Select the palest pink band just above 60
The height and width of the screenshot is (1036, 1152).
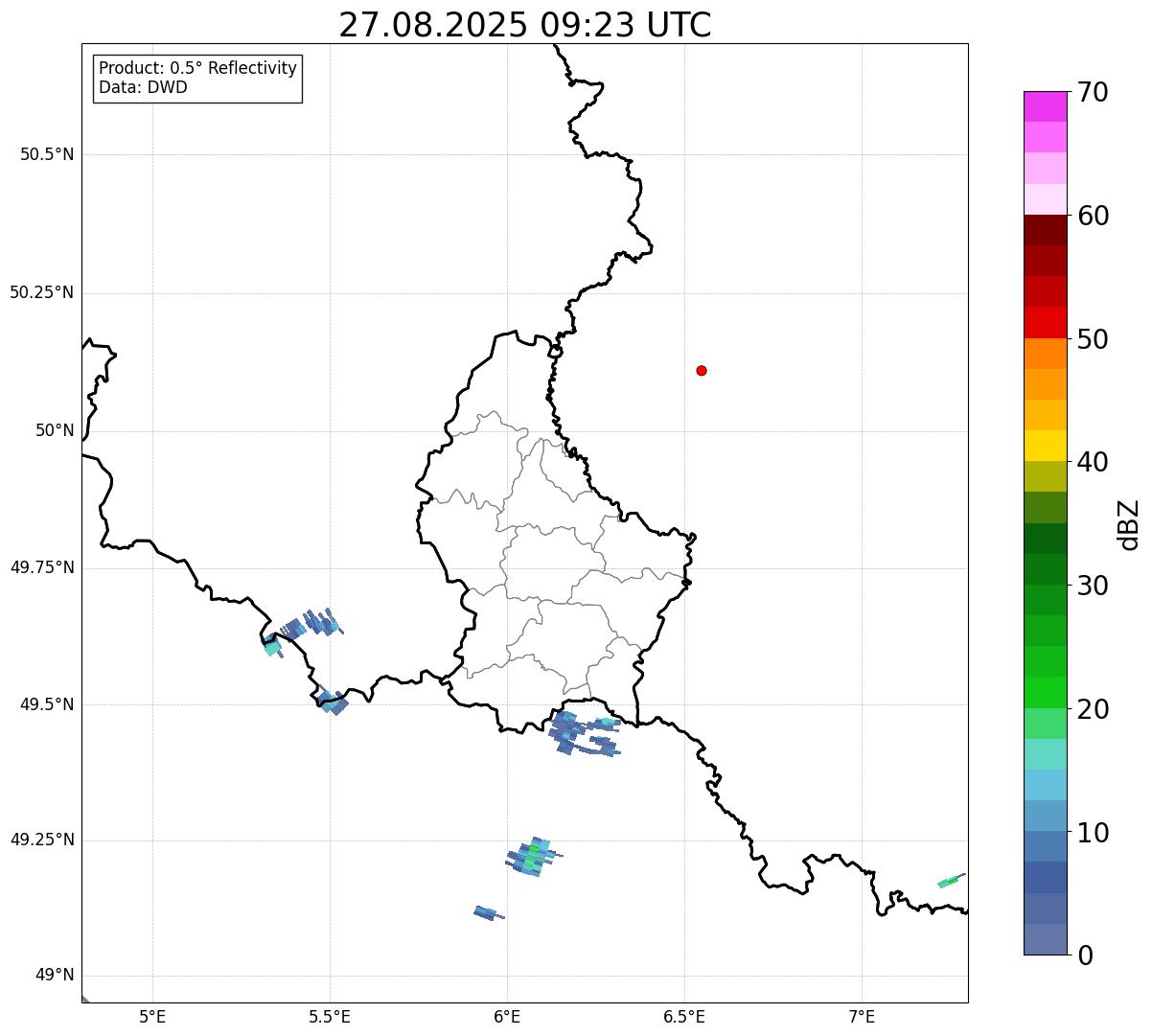click(1045, 199)
